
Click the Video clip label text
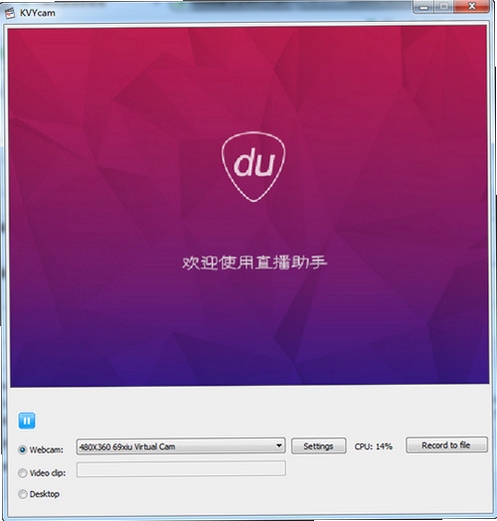pos(48,473)
